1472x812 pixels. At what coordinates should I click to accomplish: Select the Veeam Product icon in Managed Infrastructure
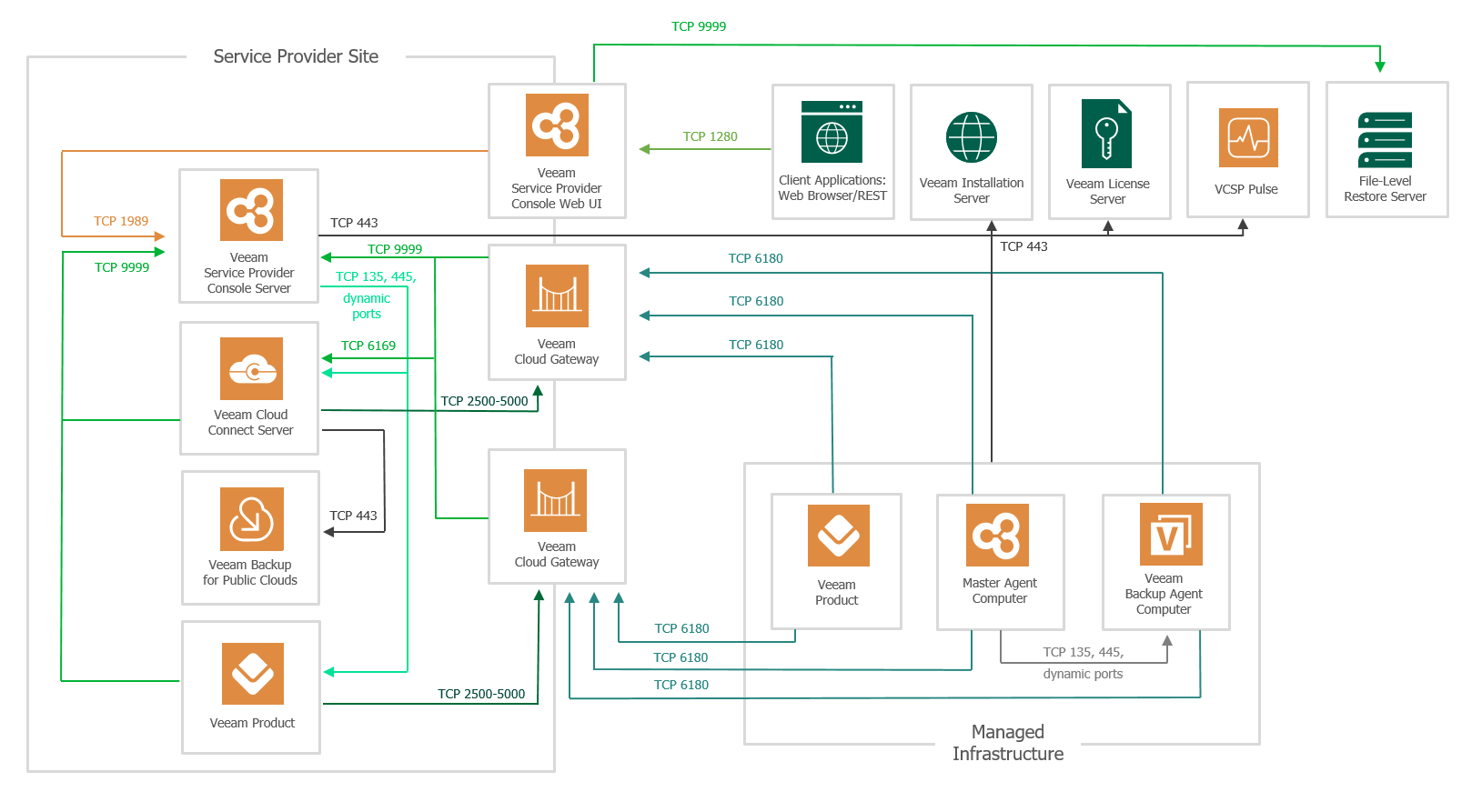coord(839,536)
